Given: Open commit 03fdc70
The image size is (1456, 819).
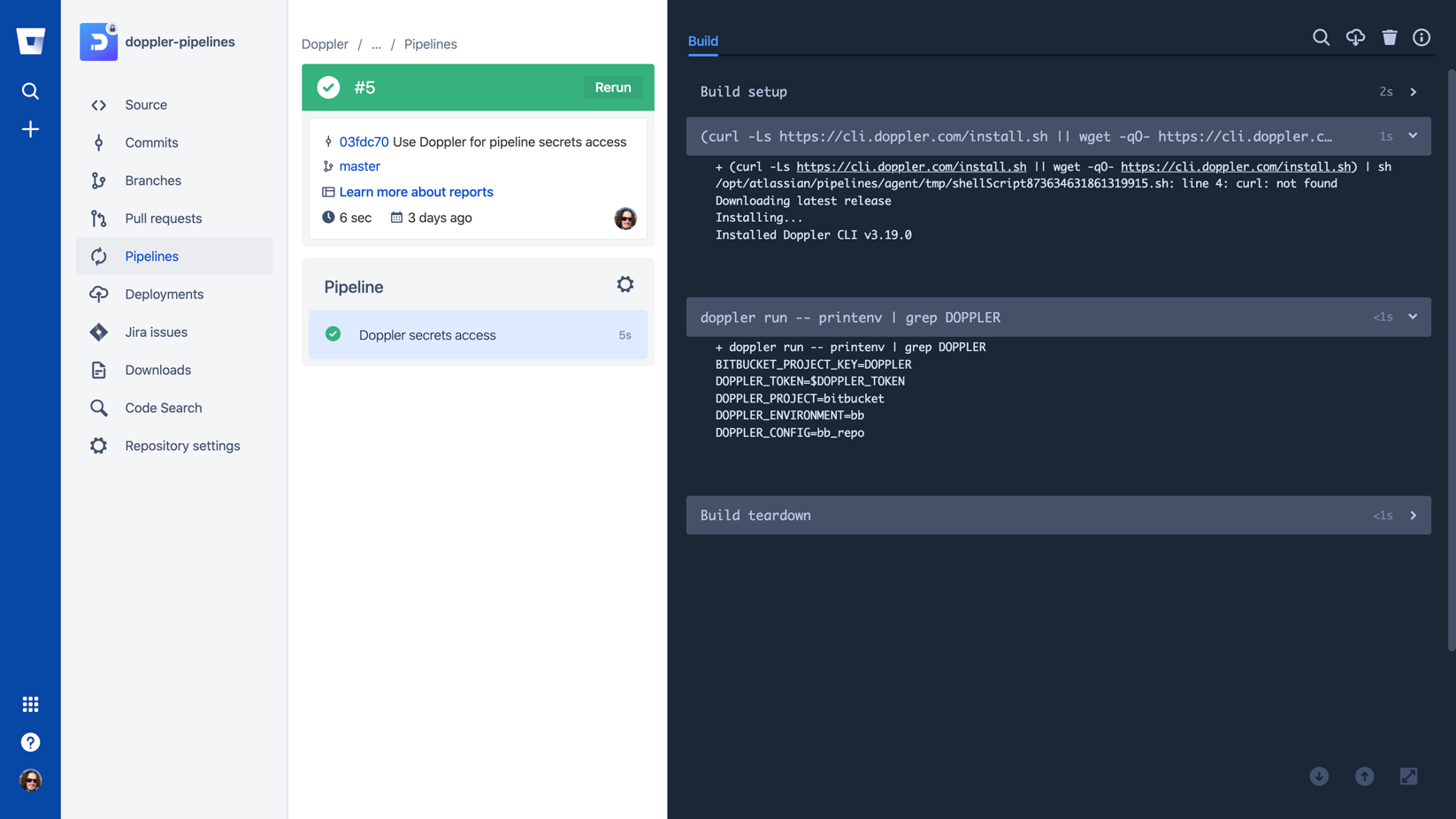Looking at the screenshot, I should coord(364,142).
